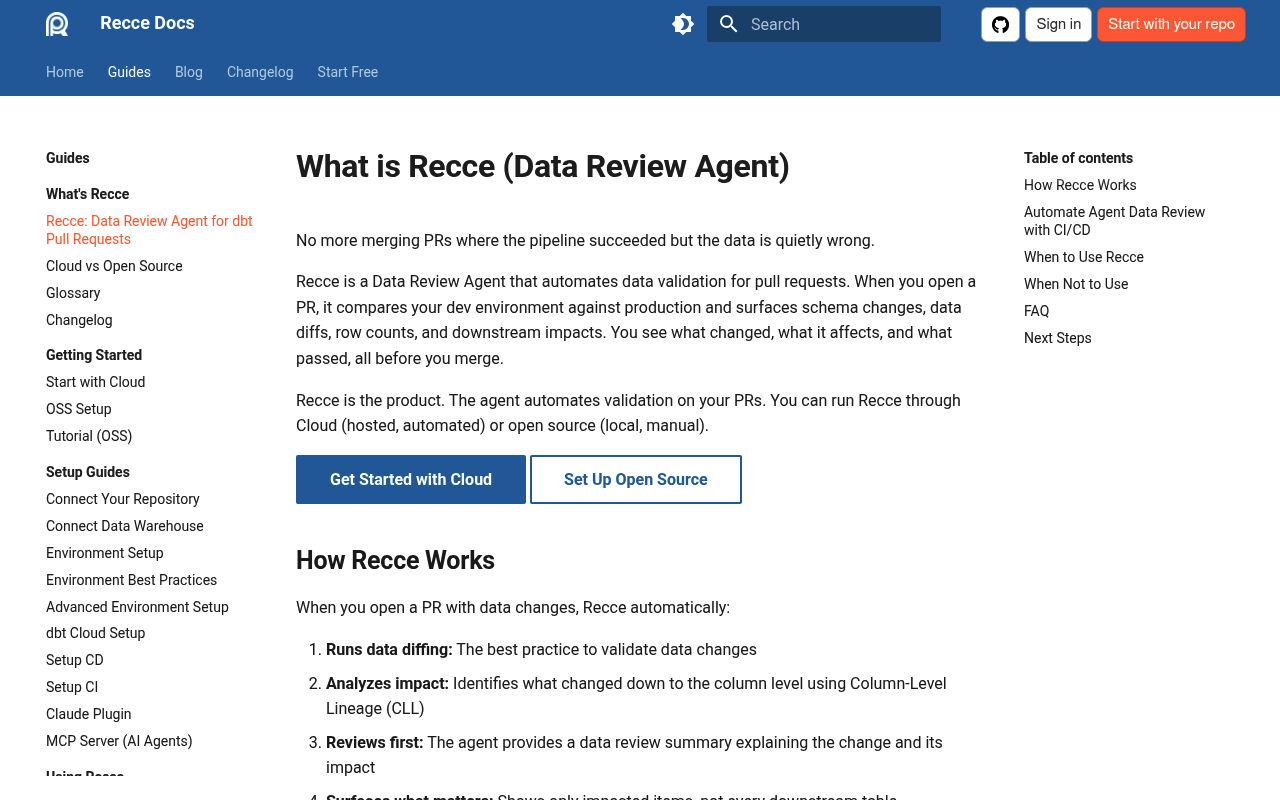
Task: Jump to When to Use Recce
Action: (1084, 257)
